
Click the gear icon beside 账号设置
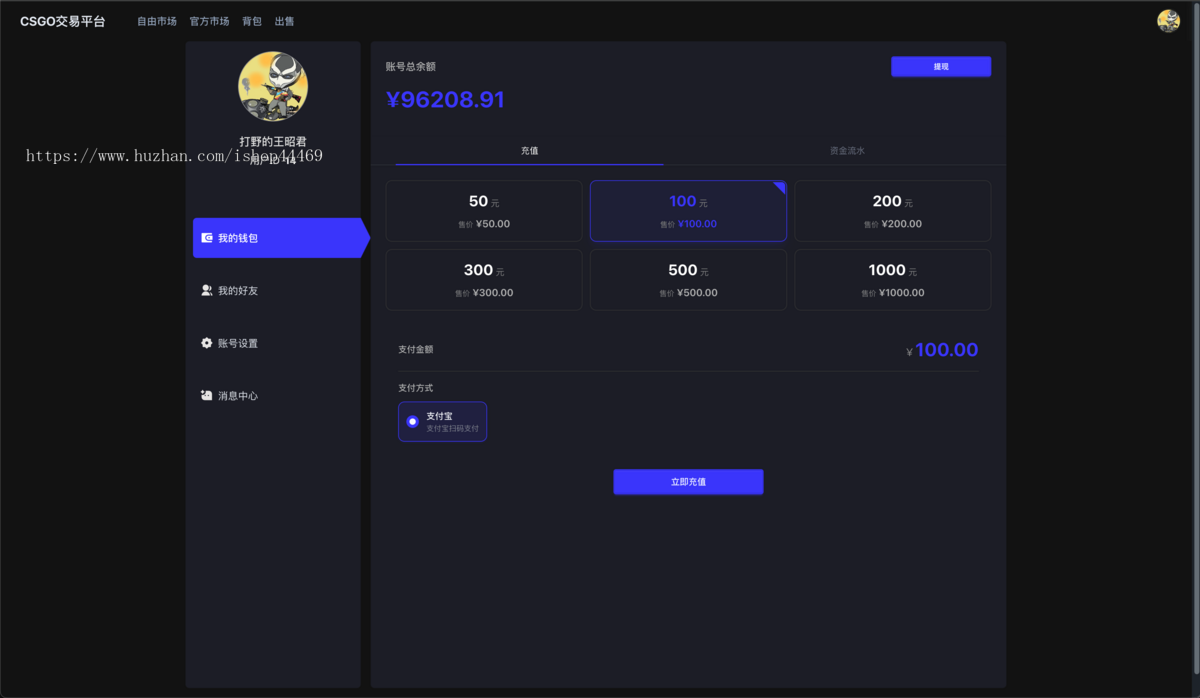(207, 343)
